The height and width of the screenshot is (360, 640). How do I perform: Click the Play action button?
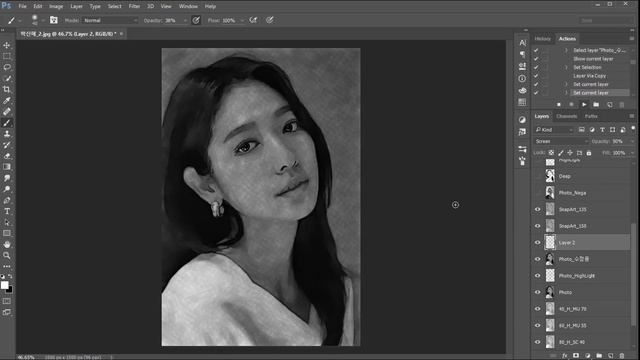[584, 104]
